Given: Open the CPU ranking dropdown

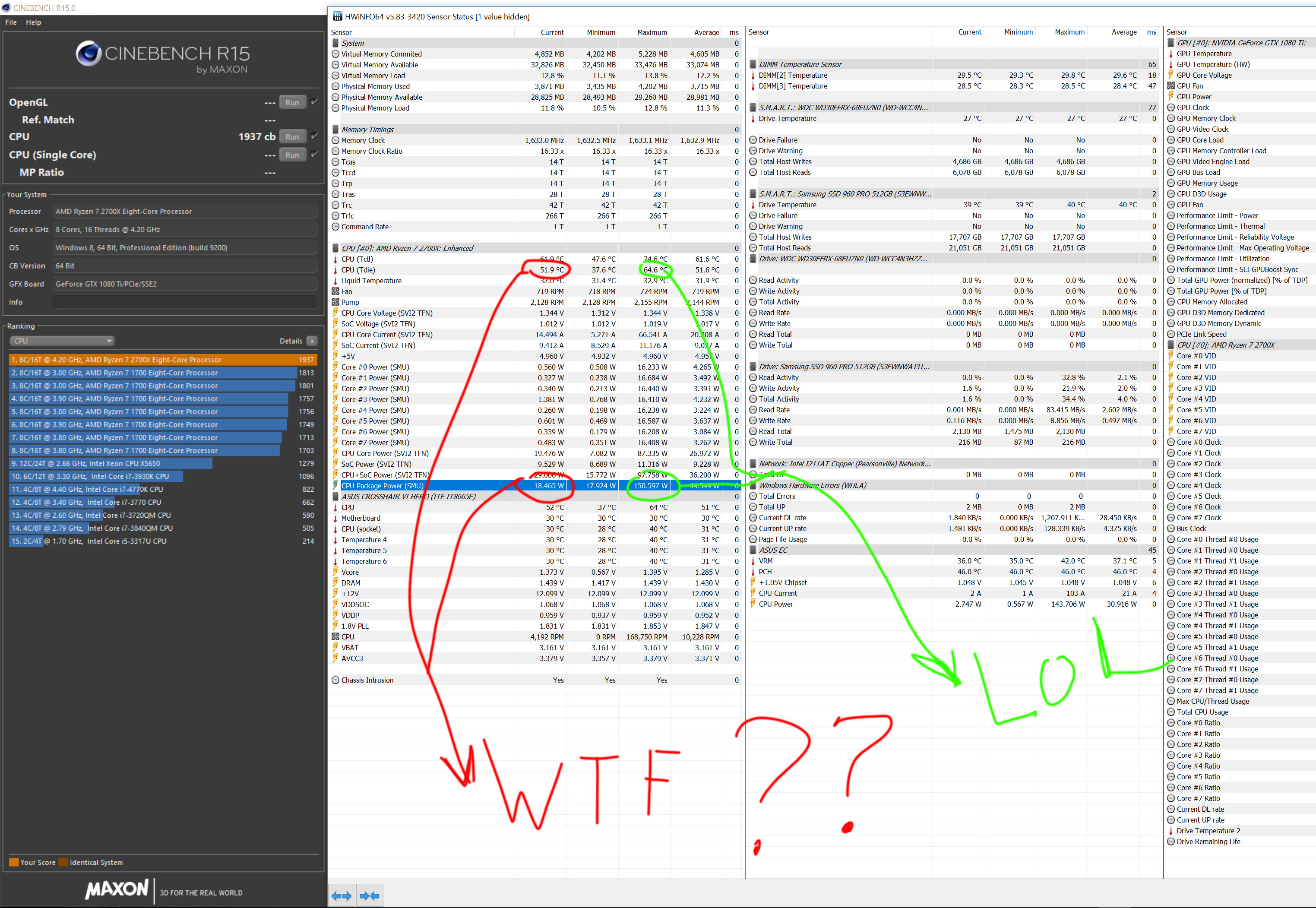Looking at the screenshot, I should pyautogui.click(x=62, y=341).
